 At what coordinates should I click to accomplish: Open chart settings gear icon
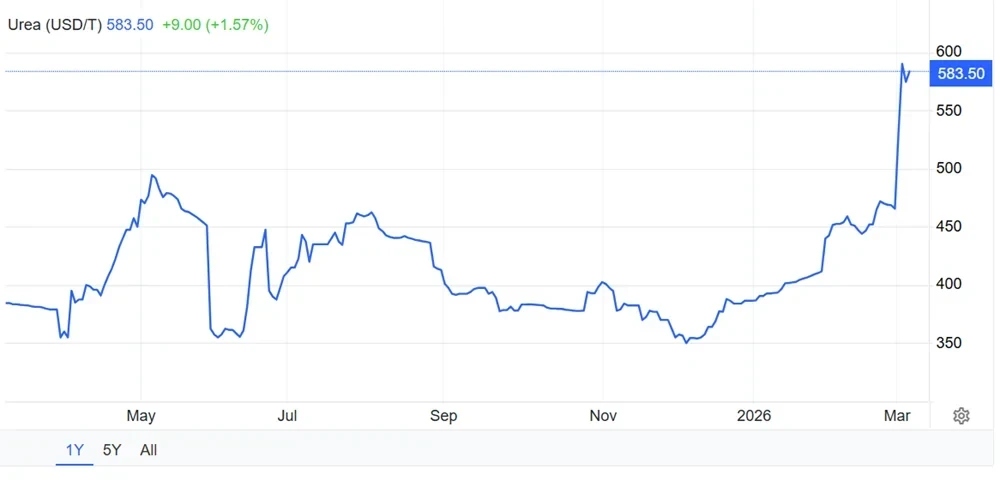(961, 416)
